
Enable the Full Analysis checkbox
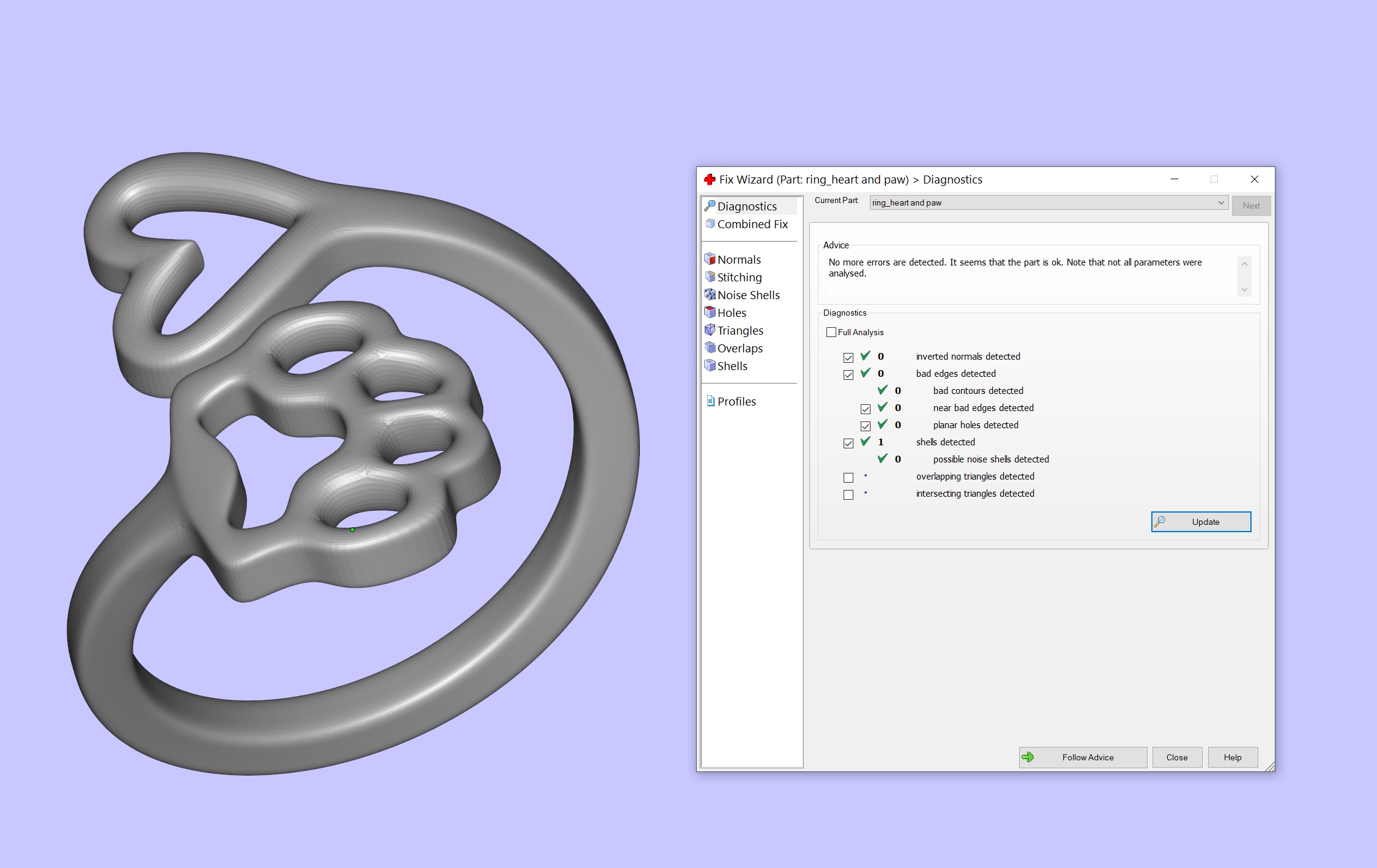click(x=831, y=332)
